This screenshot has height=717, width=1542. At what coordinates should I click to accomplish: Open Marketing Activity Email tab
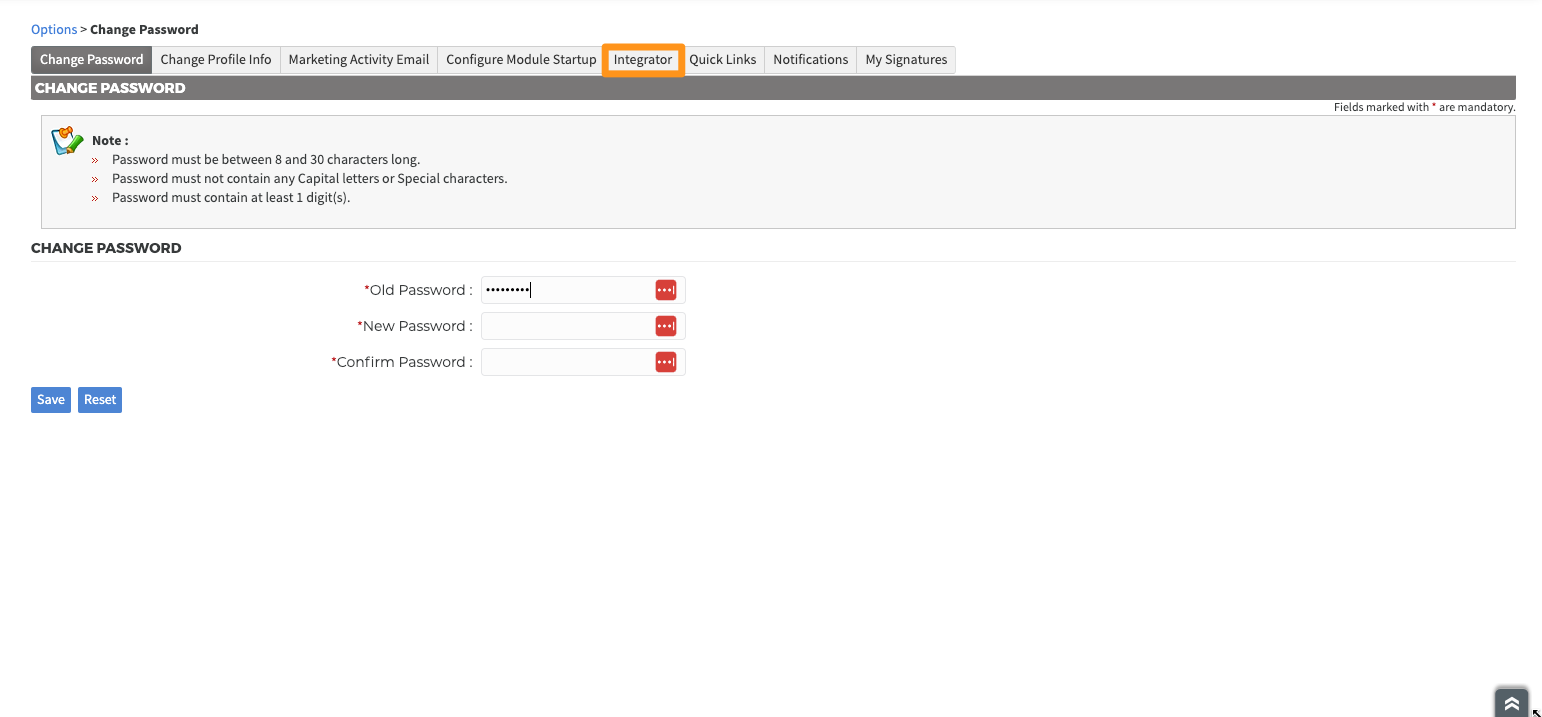(x=359, y=60)
